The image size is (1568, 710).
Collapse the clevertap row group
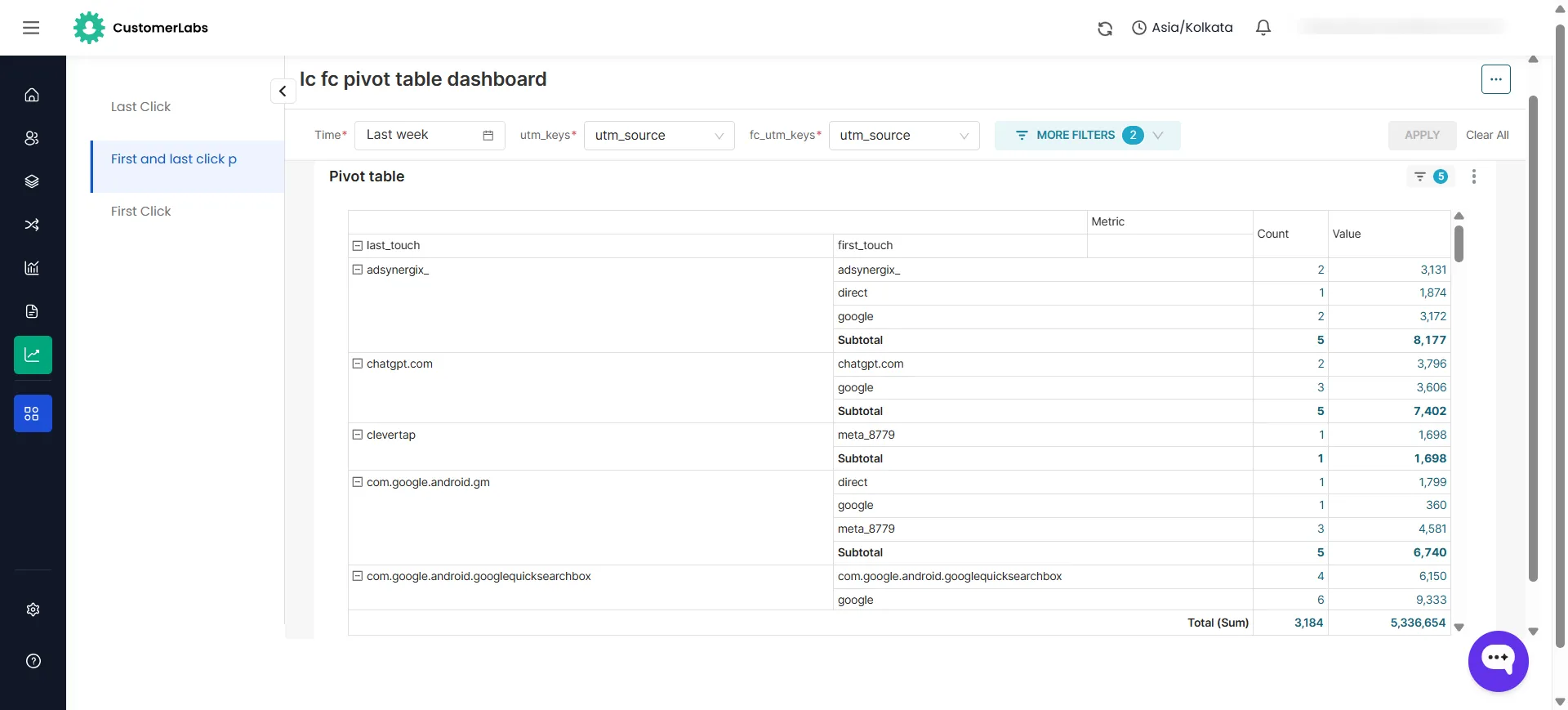tap(357, 435)
